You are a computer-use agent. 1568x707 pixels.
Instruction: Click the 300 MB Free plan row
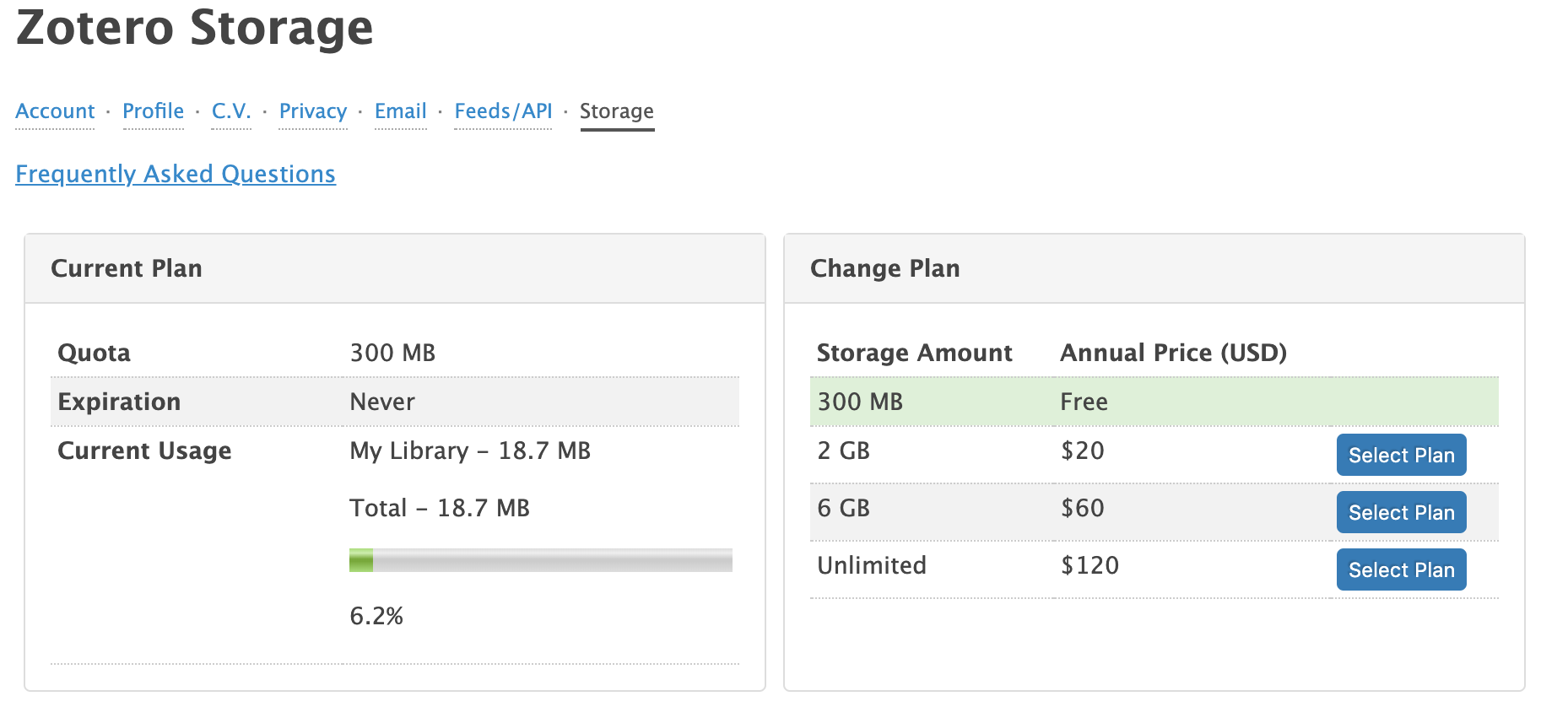point(1154,402)
